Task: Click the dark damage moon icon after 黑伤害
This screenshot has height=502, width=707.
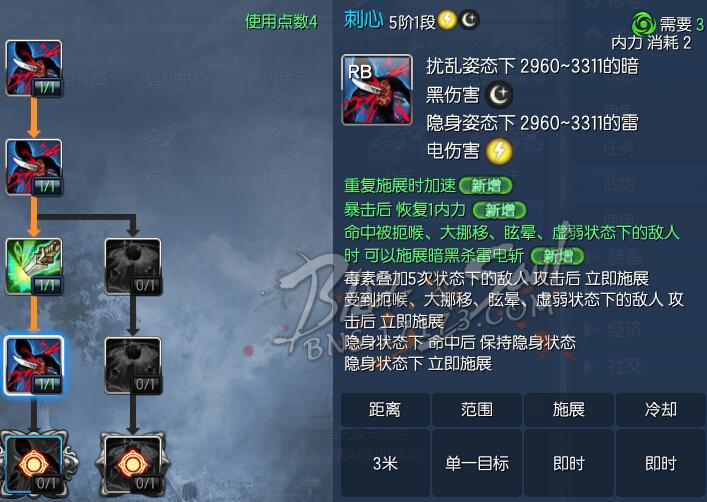Action: pyautogui.click(x=499, y=95)
